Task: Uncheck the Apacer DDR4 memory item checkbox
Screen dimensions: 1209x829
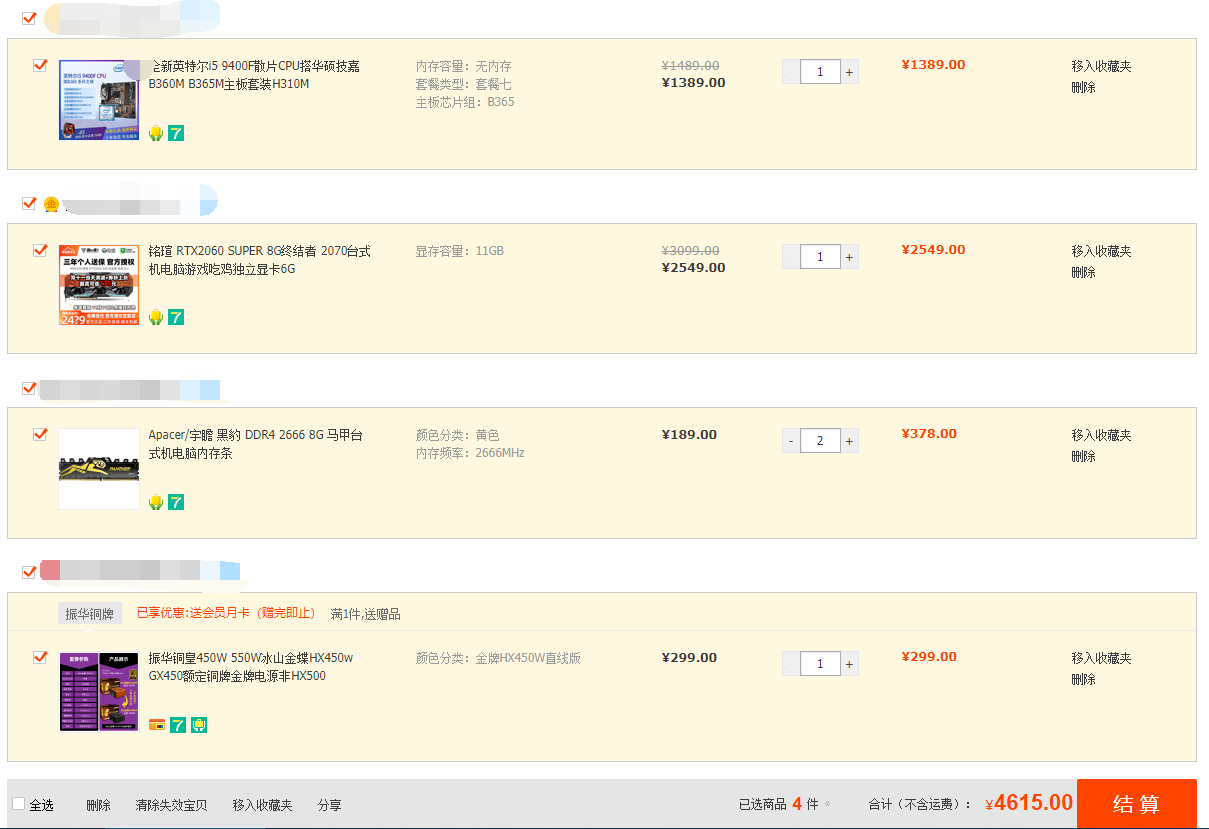Action: (40, 435)
